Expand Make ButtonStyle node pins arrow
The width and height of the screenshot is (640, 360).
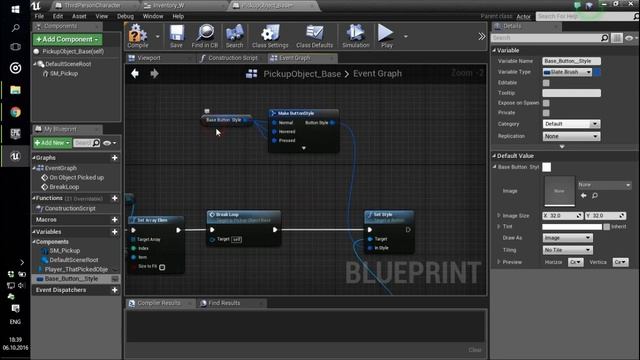pyautogui.click(x=304, y=148)
